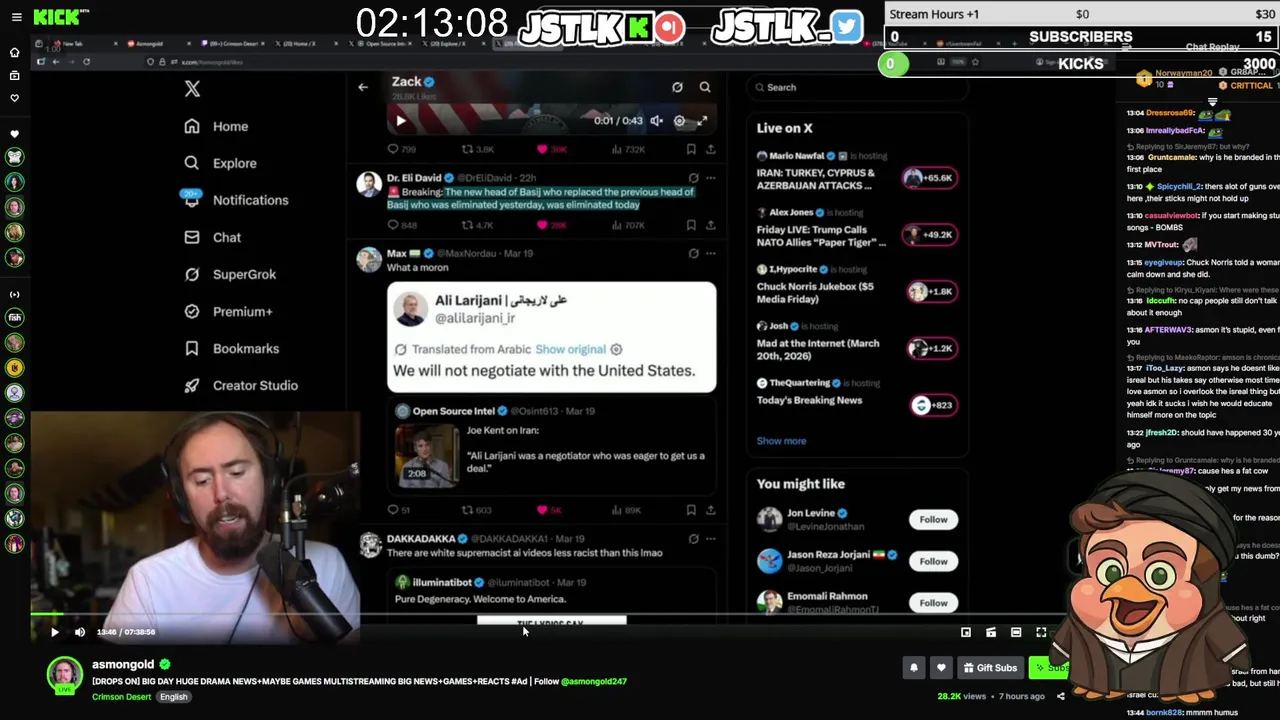The height and width of the screenshot is (720, 1280).
Task: Open more options on DAKKADAKKA tweet
Action: (710, 538)
